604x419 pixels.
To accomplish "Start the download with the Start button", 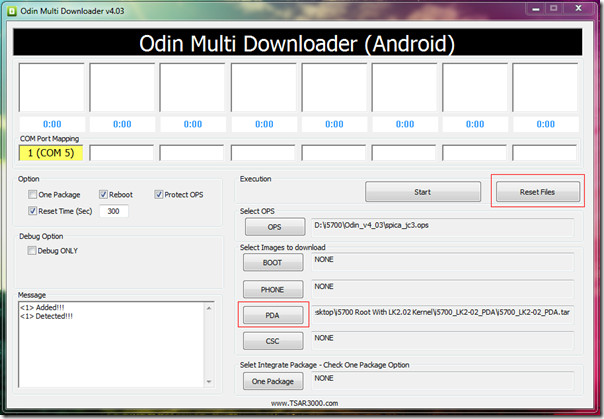I will pyautogui.click(x=423, y=192).
